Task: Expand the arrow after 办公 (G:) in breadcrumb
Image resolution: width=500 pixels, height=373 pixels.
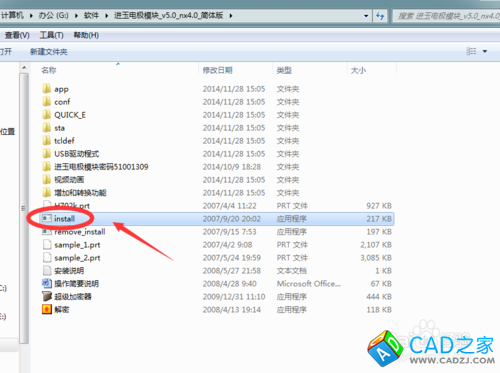Action: [x=76, y=16]
